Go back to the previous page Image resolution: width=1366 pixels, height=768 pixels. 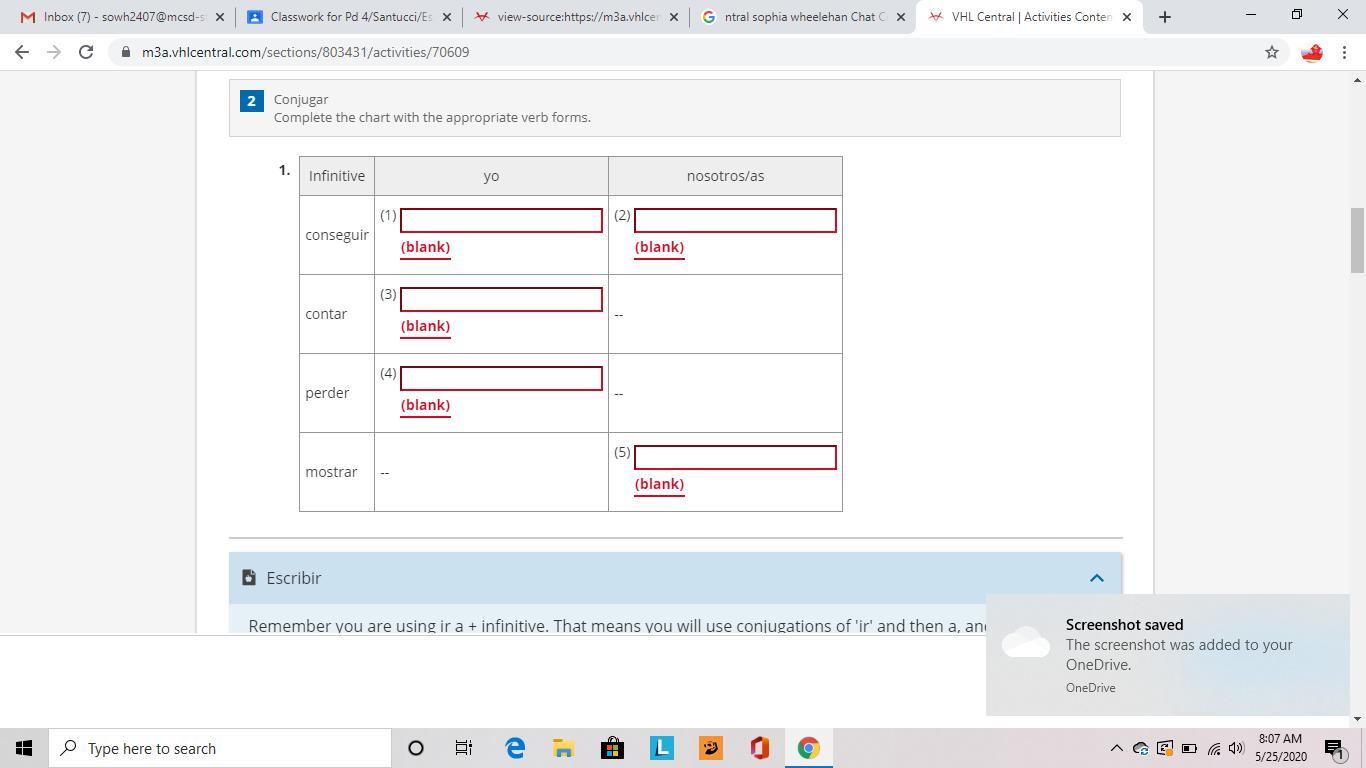point(22,52)
